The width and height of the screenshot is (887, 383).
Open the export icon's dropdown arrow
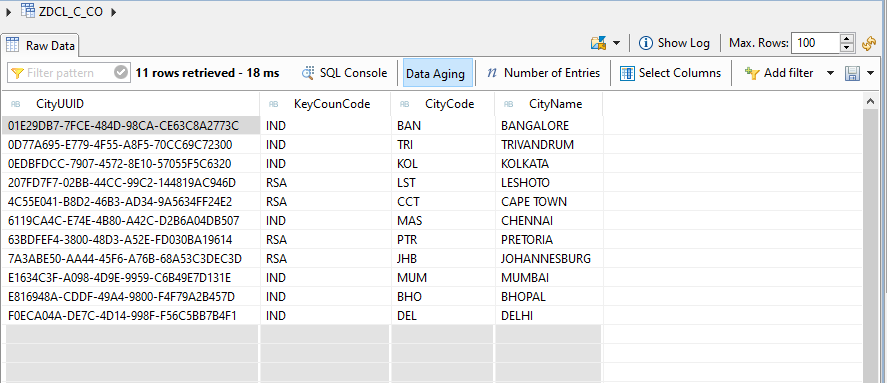[x=617, y=43]
